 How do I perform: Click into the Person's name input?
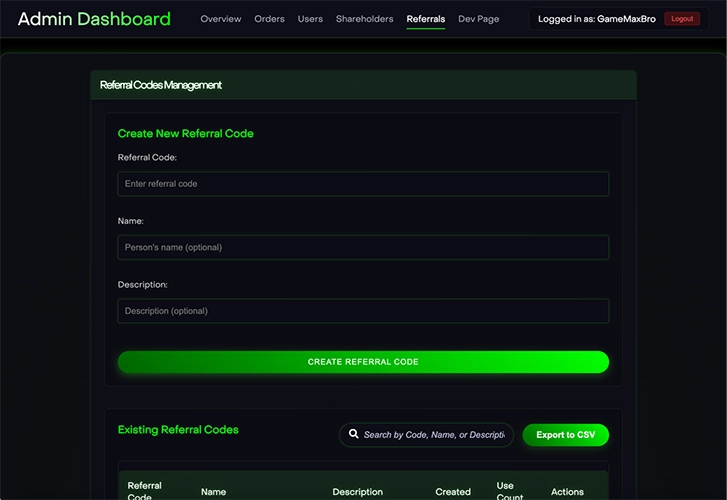[x=363, y=247]
